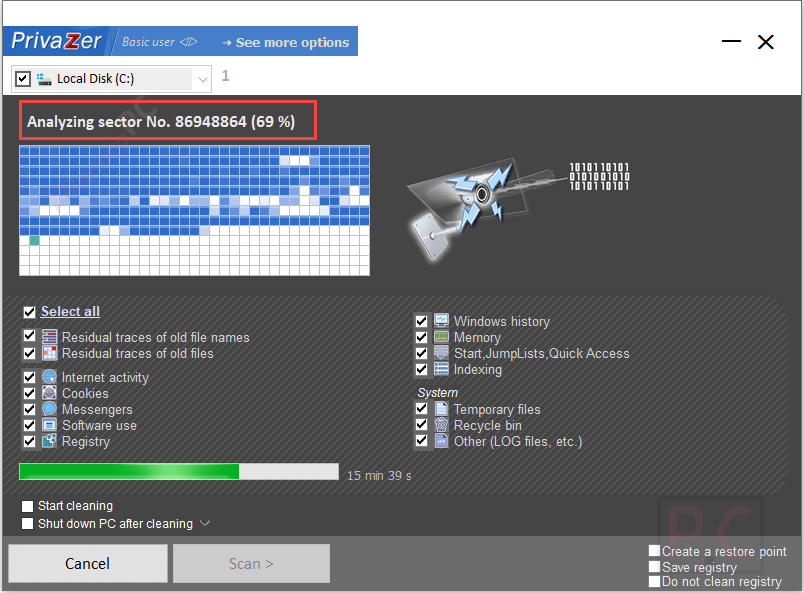This screenshot has height=593, width=804.
Task: Toggle the Local Disk (C:) drive checkbox
Action: tap(23, 78)
